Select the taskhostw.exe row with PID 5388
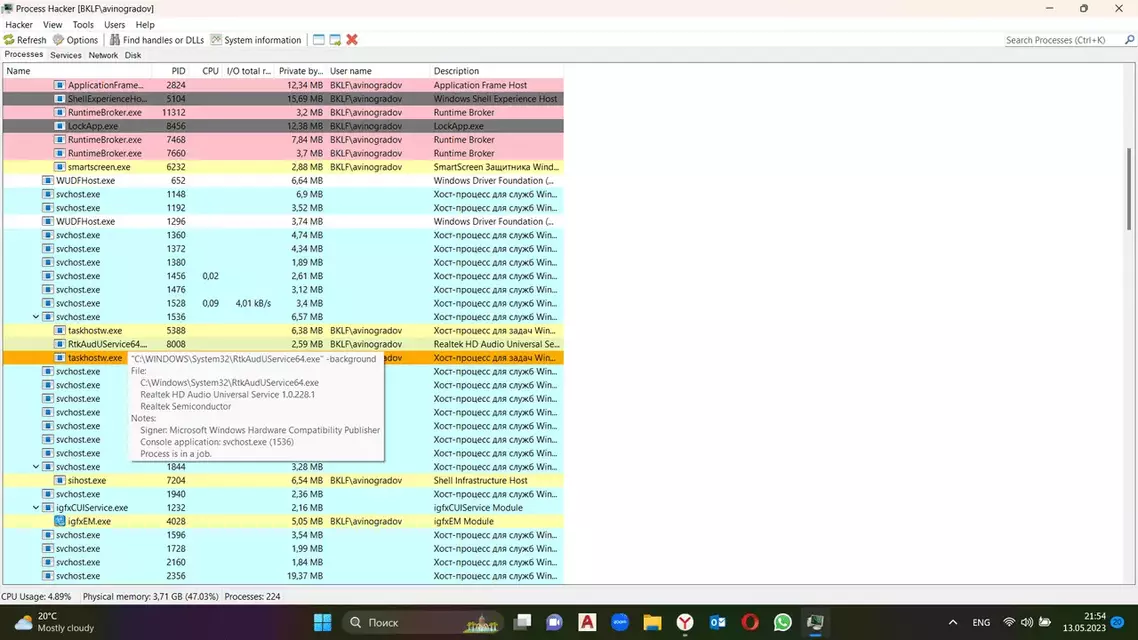 point(283,330)
